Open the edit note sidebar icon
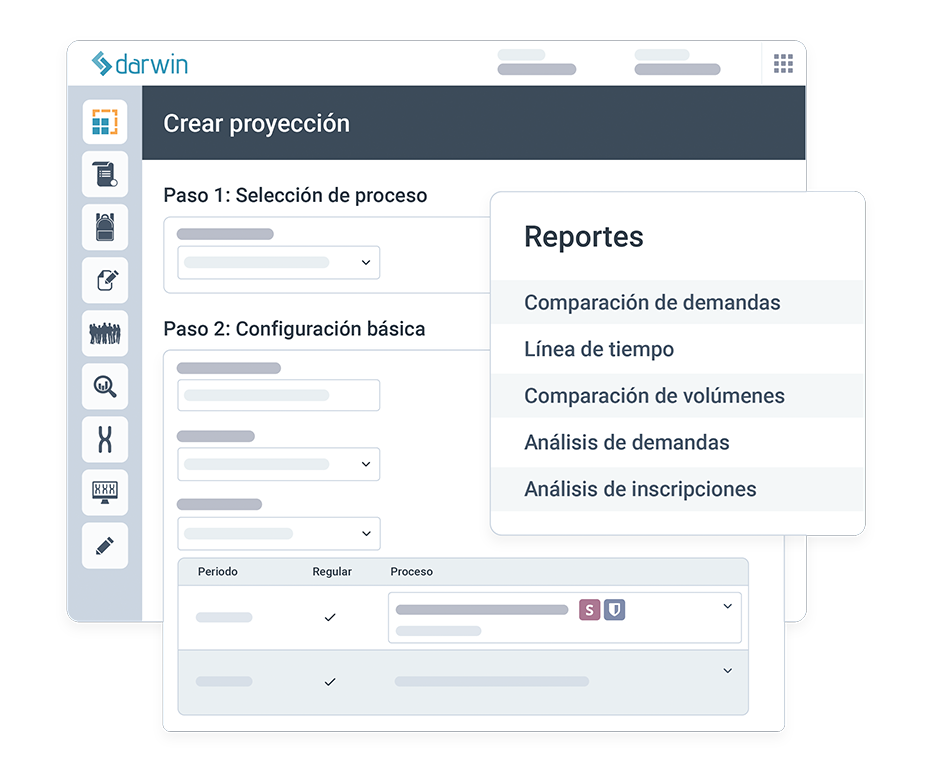 click(x=105, y=280)
